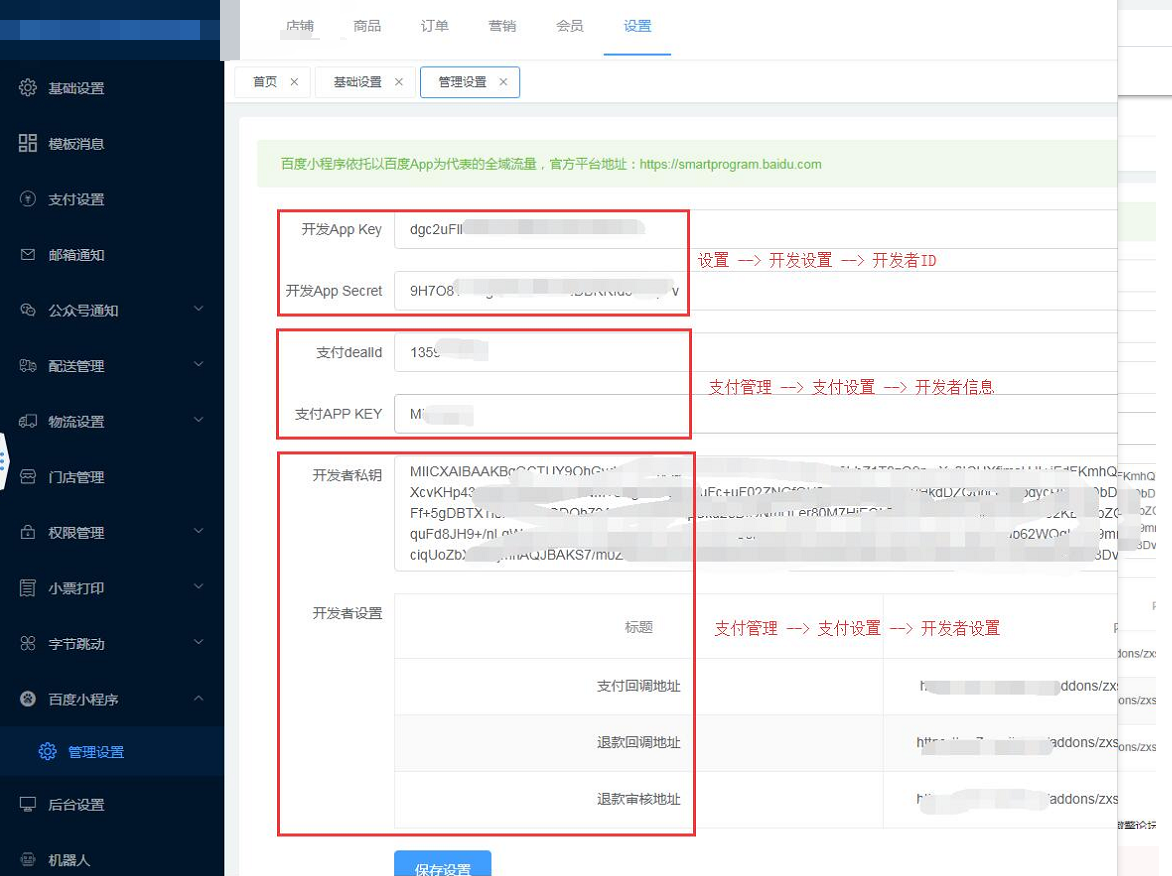1172x876 pixels.
Task: Open the 设置 top menu
Action: point(638,26)
